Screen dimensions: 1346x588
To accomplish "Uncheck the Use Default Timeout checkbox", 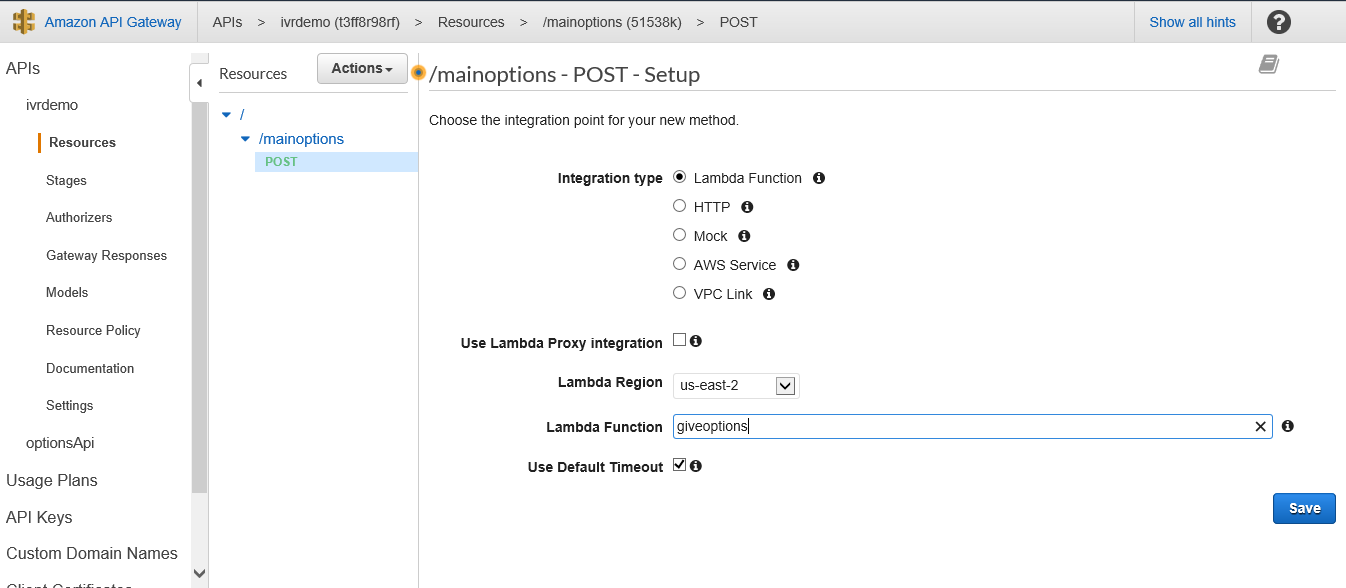I will click(x=680, y=465).
